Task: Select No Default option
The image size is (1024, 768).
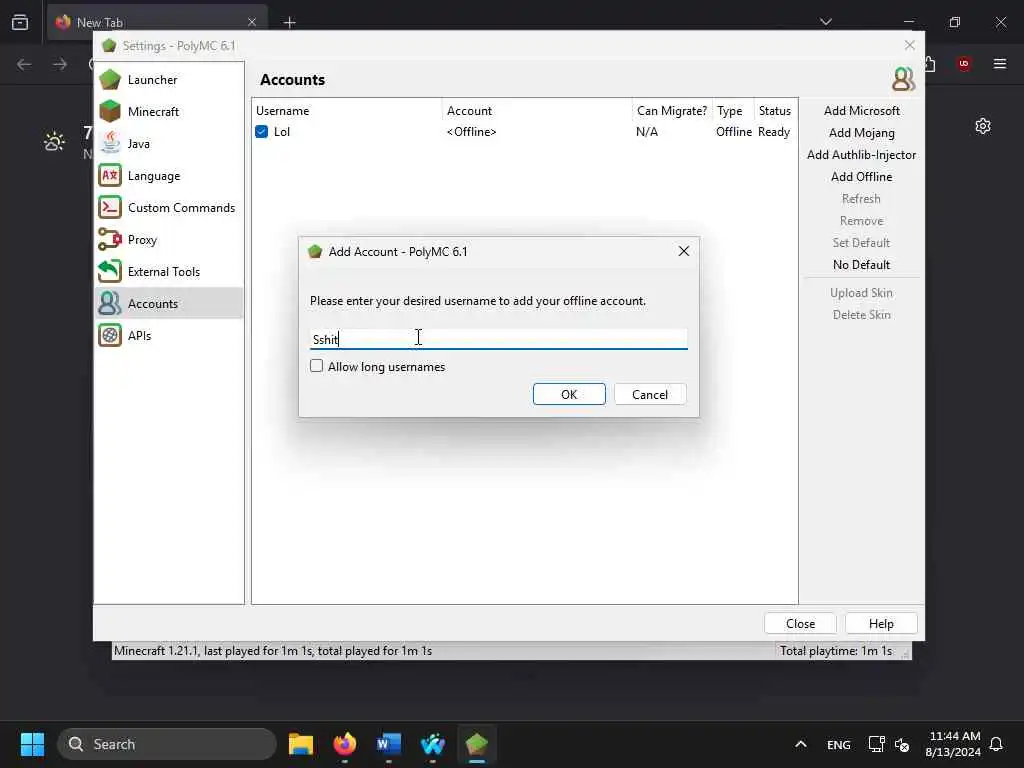Action: click(861, 264)
